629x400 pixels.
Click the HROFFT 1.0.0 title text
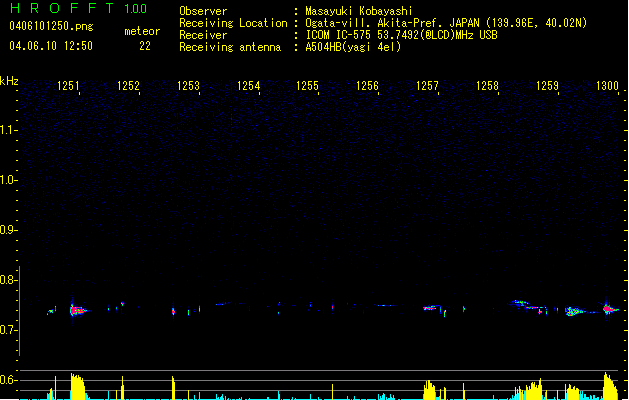click(79, 8)
